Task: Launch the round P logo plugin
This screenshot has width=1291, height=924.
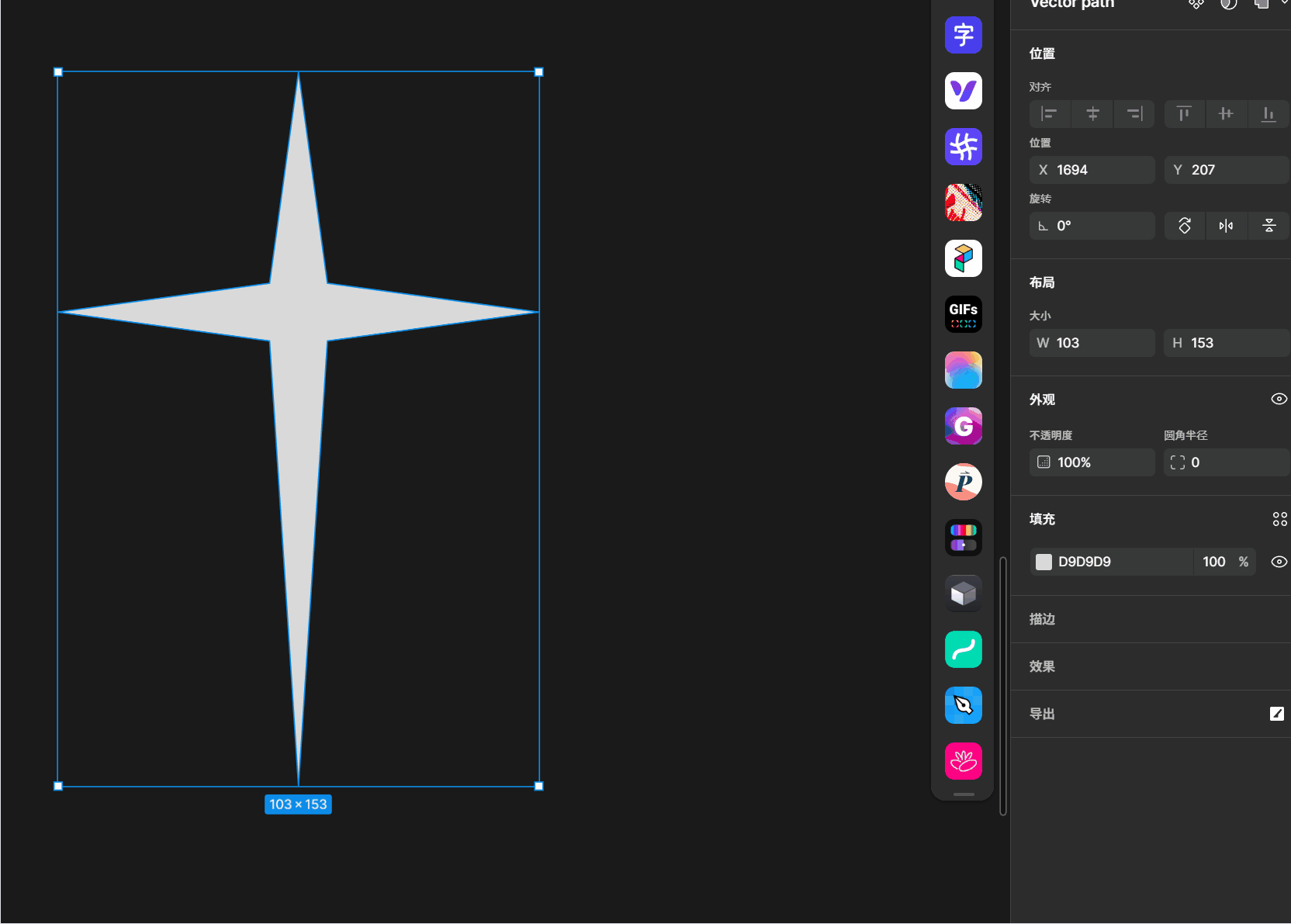Action: coord(964,482)
